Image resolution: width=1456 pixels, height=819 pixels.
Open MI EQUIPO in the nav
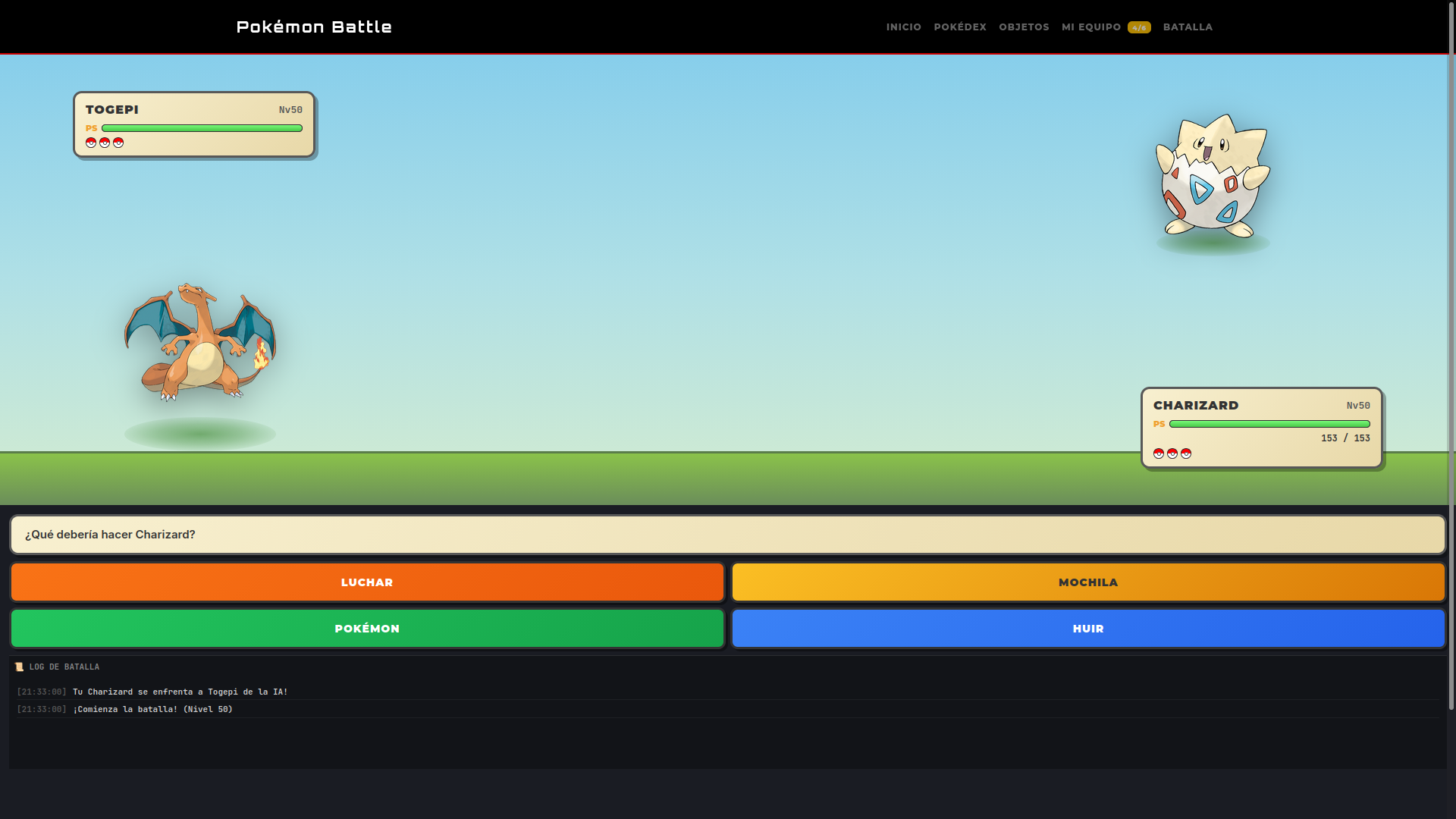pyautogui.click(x=1090, y=27)
